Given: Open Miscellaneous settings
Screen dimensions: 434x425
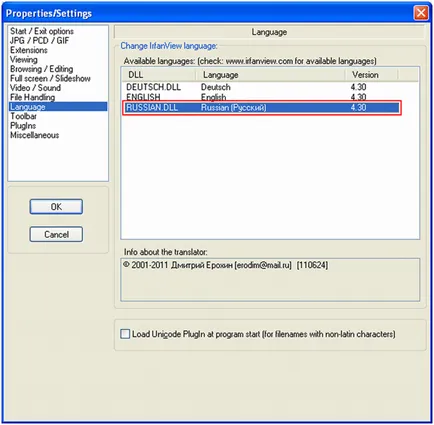Looking at the screenshot, I should (34, 135).
